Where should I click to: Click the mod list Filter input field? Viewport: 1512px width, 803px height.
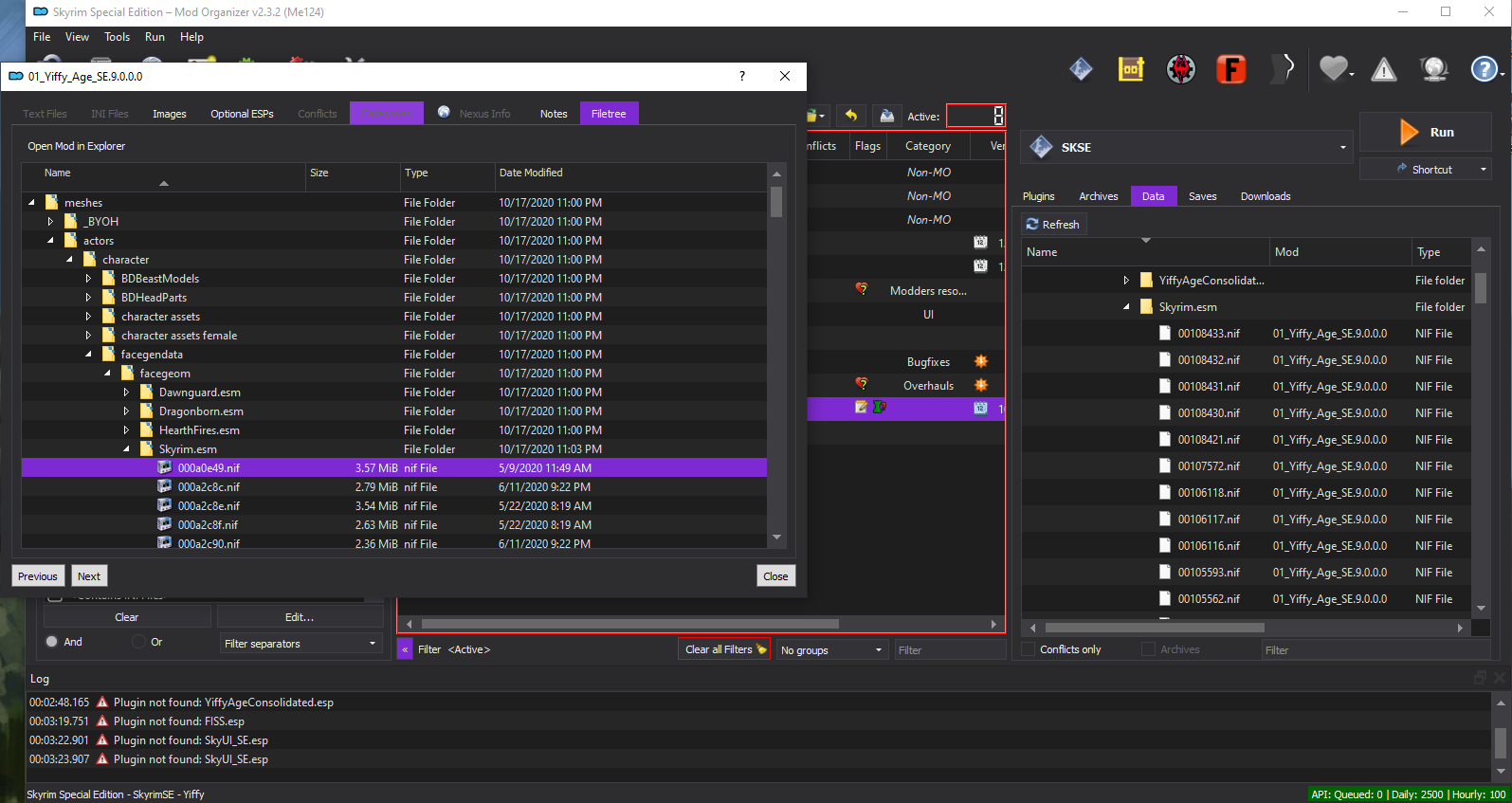(x=950, y=649)
